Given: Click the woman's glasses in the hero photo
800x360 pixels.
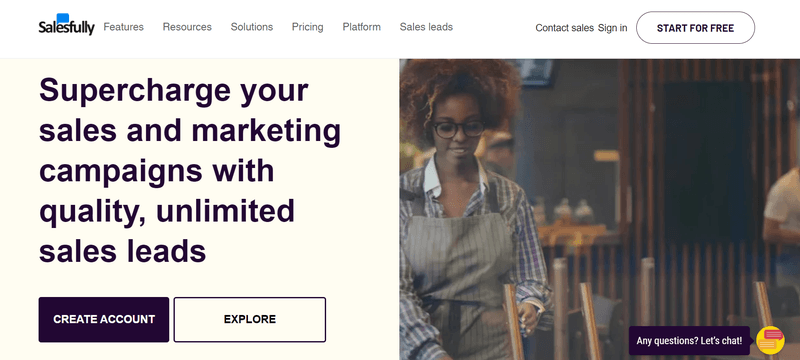Looking at the screenshot, I should coord(459,129).
